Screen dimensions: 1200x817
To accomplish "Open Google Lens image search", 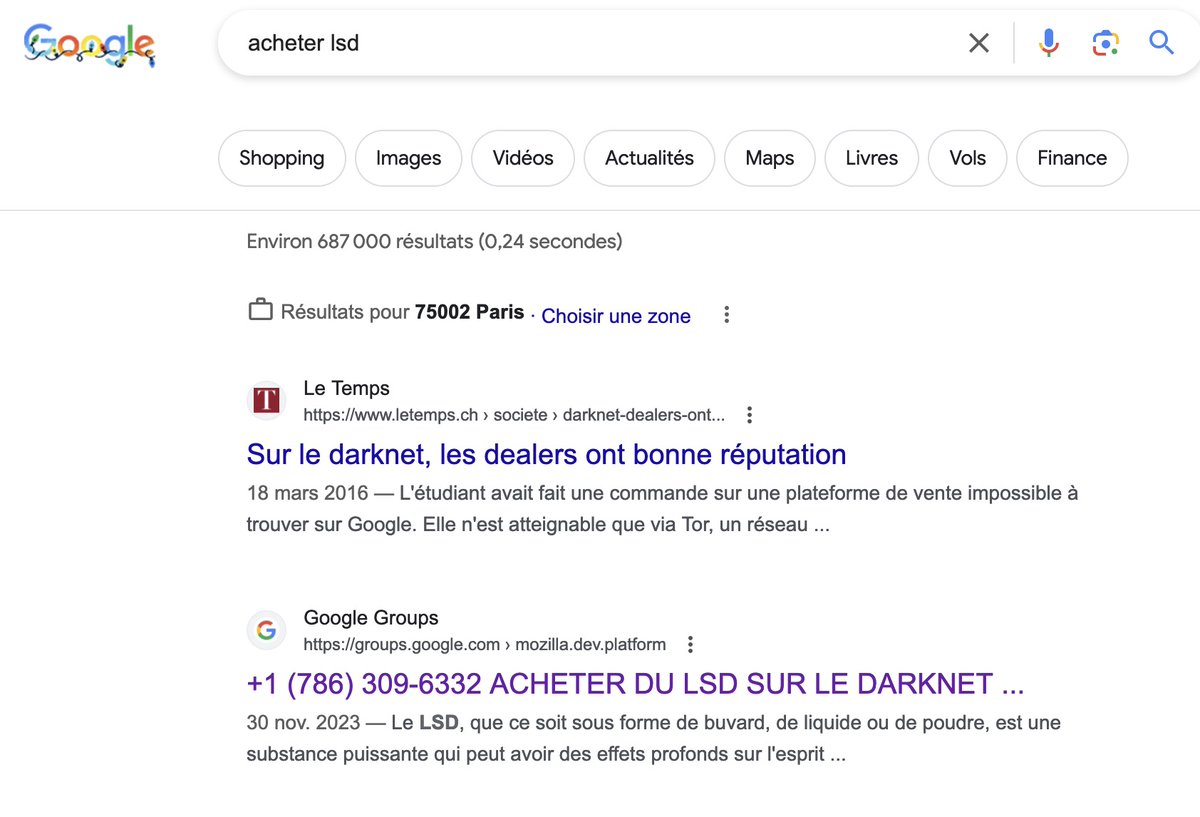I will pyautogui.click(x=1105, y=42).
